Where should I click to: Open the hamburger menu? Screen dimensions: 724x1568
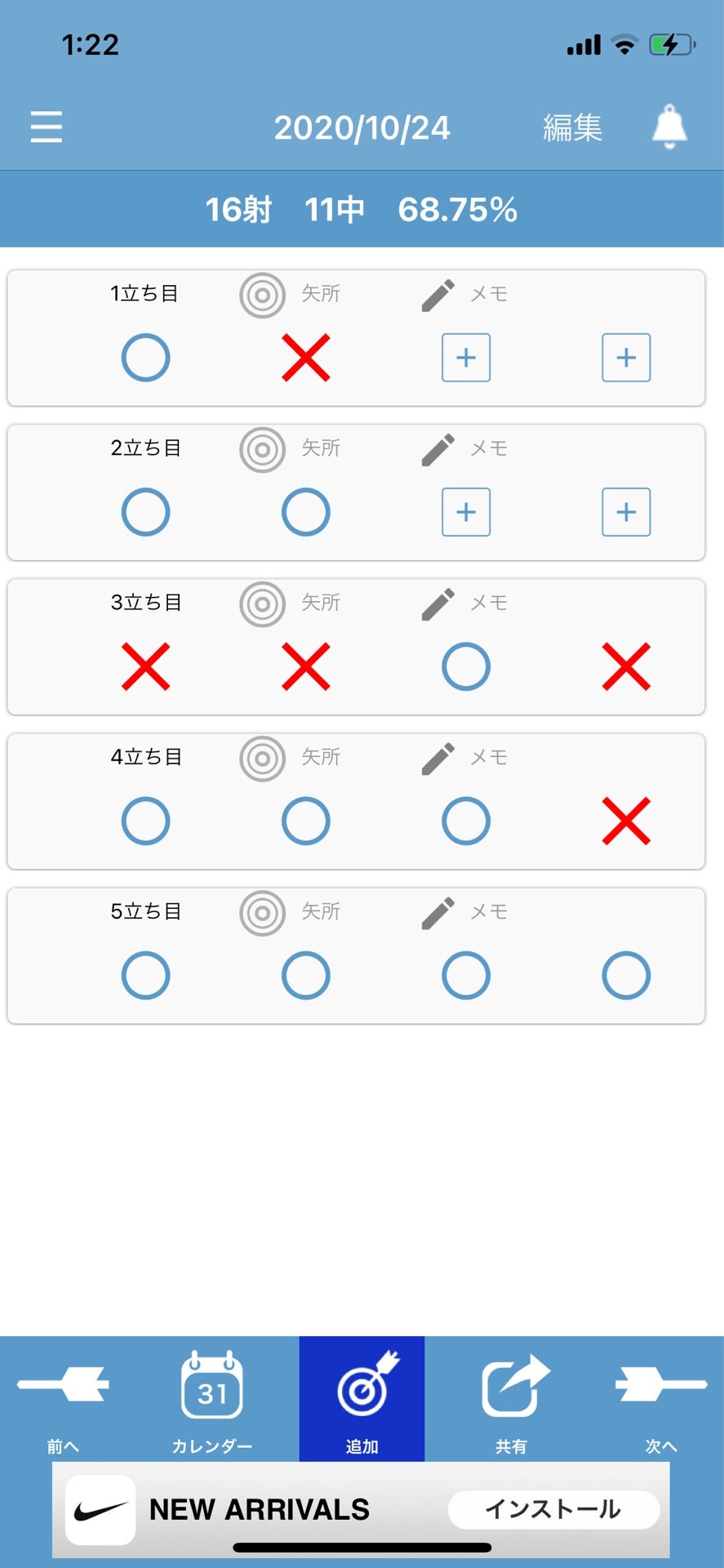[47, 127]
